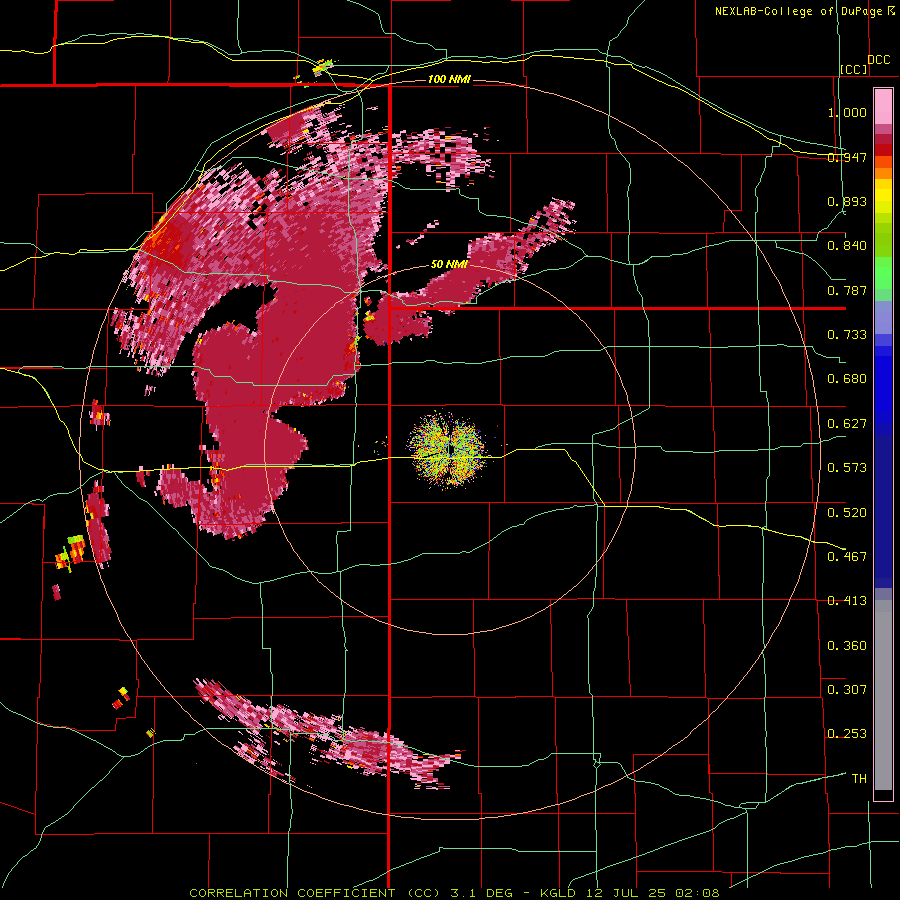Pick the pink top segment of color bar
The image size is (900, 900).
pyautogui.click(x=883, y=106)
